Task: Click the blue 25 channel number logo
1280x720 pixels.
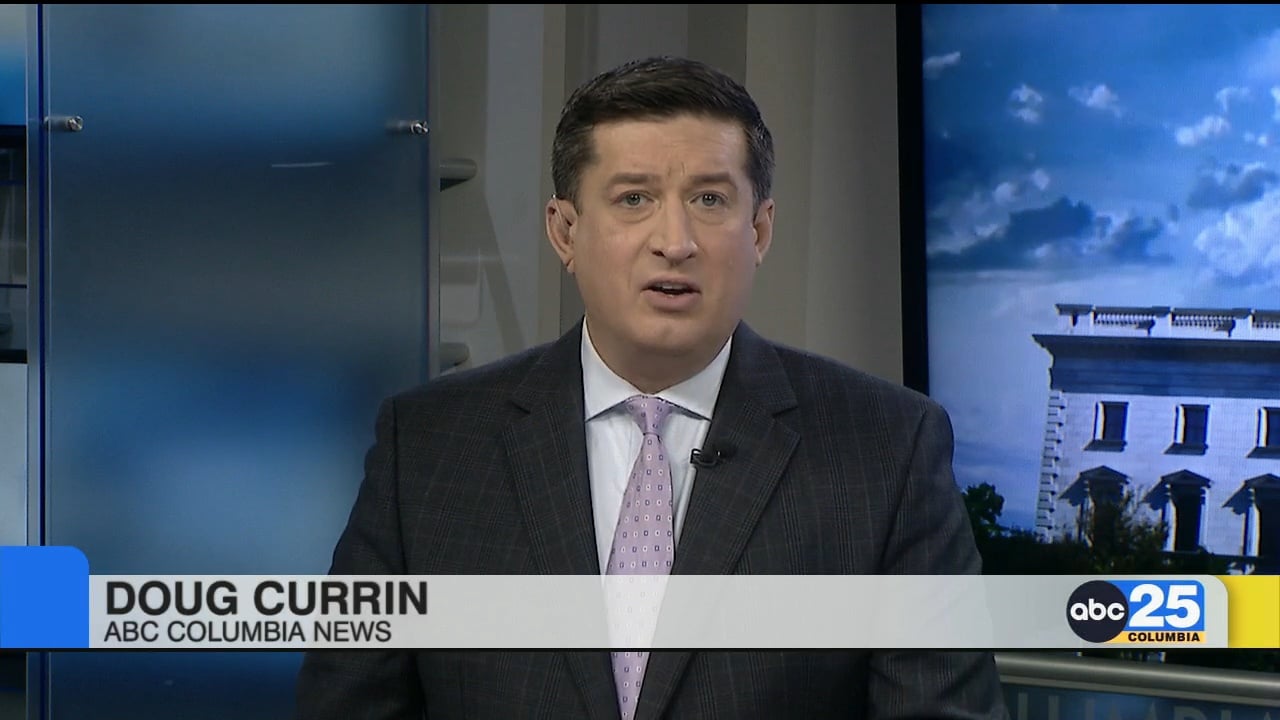Action: pos(1165,605)
